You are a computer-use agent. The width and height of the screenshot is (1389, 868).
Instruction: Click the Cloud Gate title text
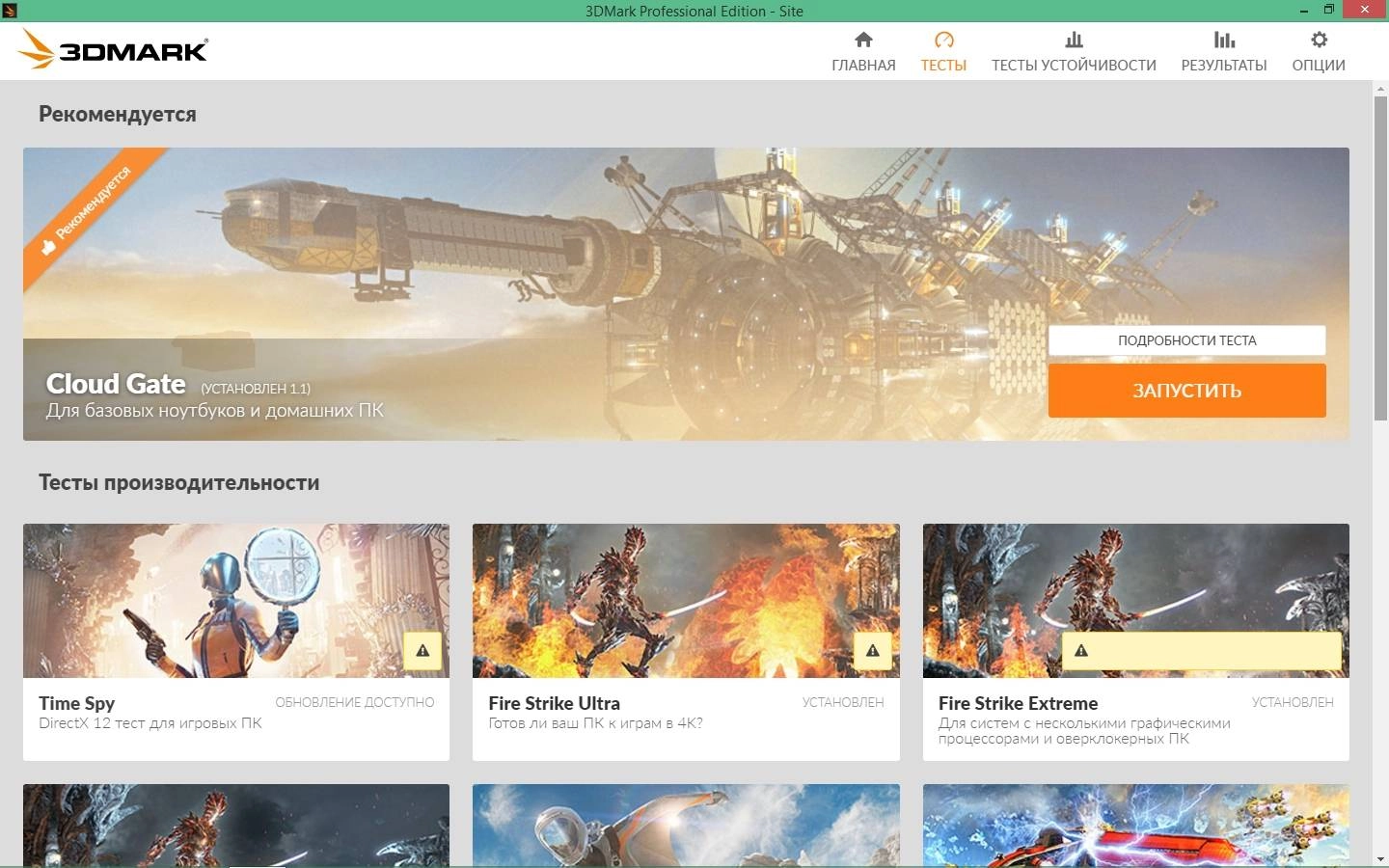tap(116, 384)
